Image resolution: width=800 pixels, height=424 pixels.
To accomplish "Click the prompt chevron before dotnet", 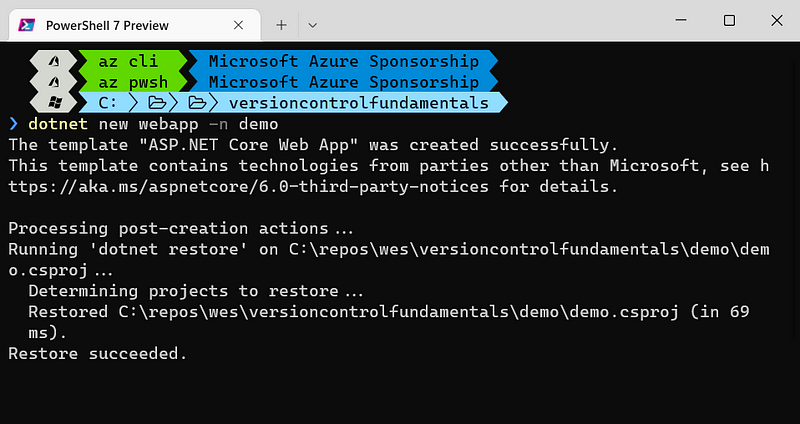I will 13,124.
